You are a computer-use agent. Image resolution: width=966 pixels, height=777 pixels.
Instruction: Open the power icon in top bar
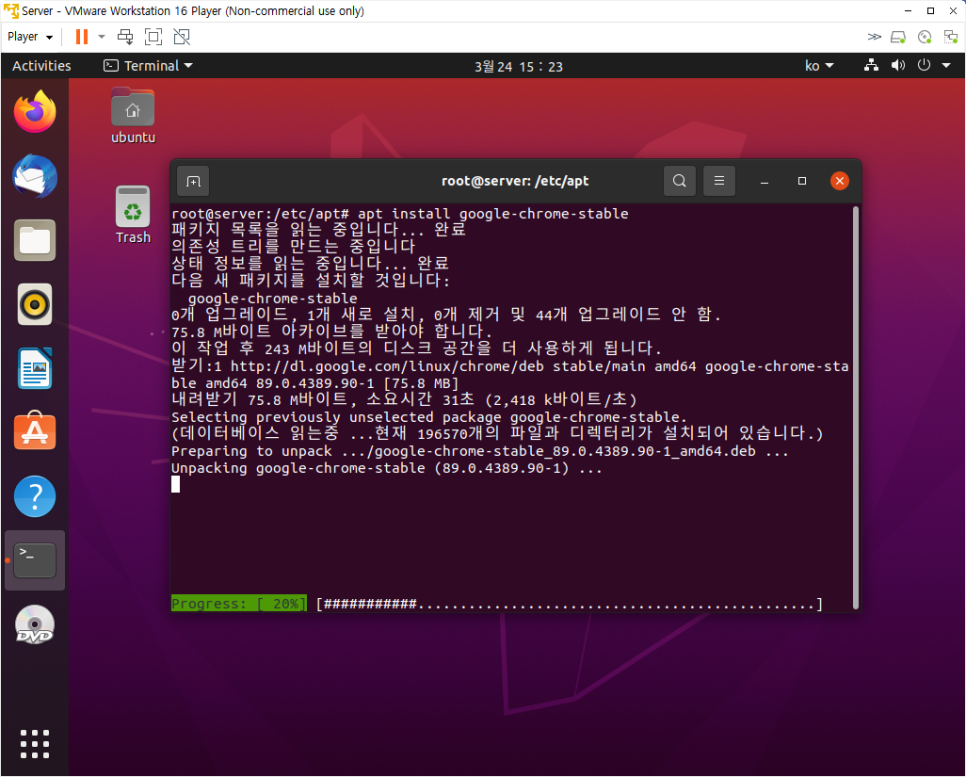point(923,65)
